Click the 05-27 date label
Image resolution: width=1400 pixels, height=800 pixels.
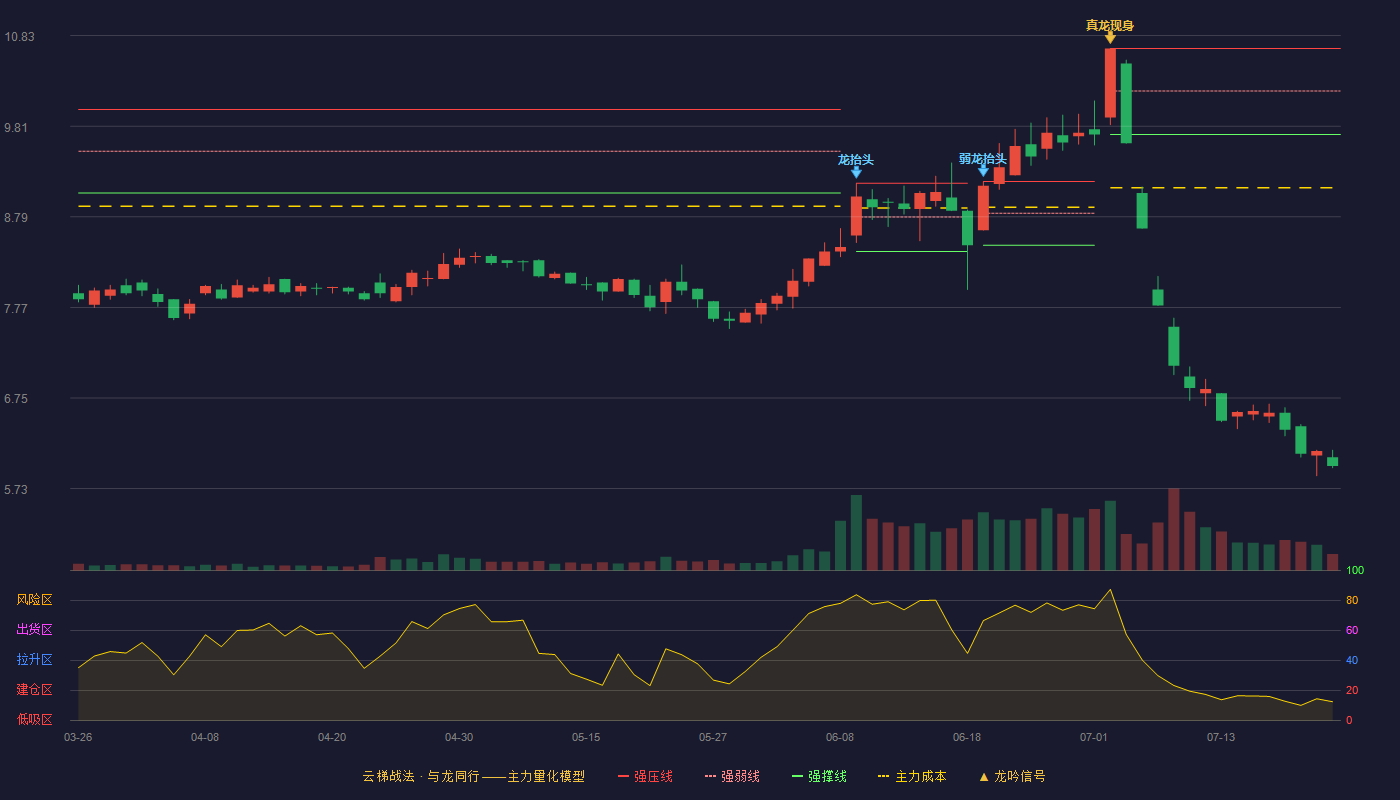[713, 737]
